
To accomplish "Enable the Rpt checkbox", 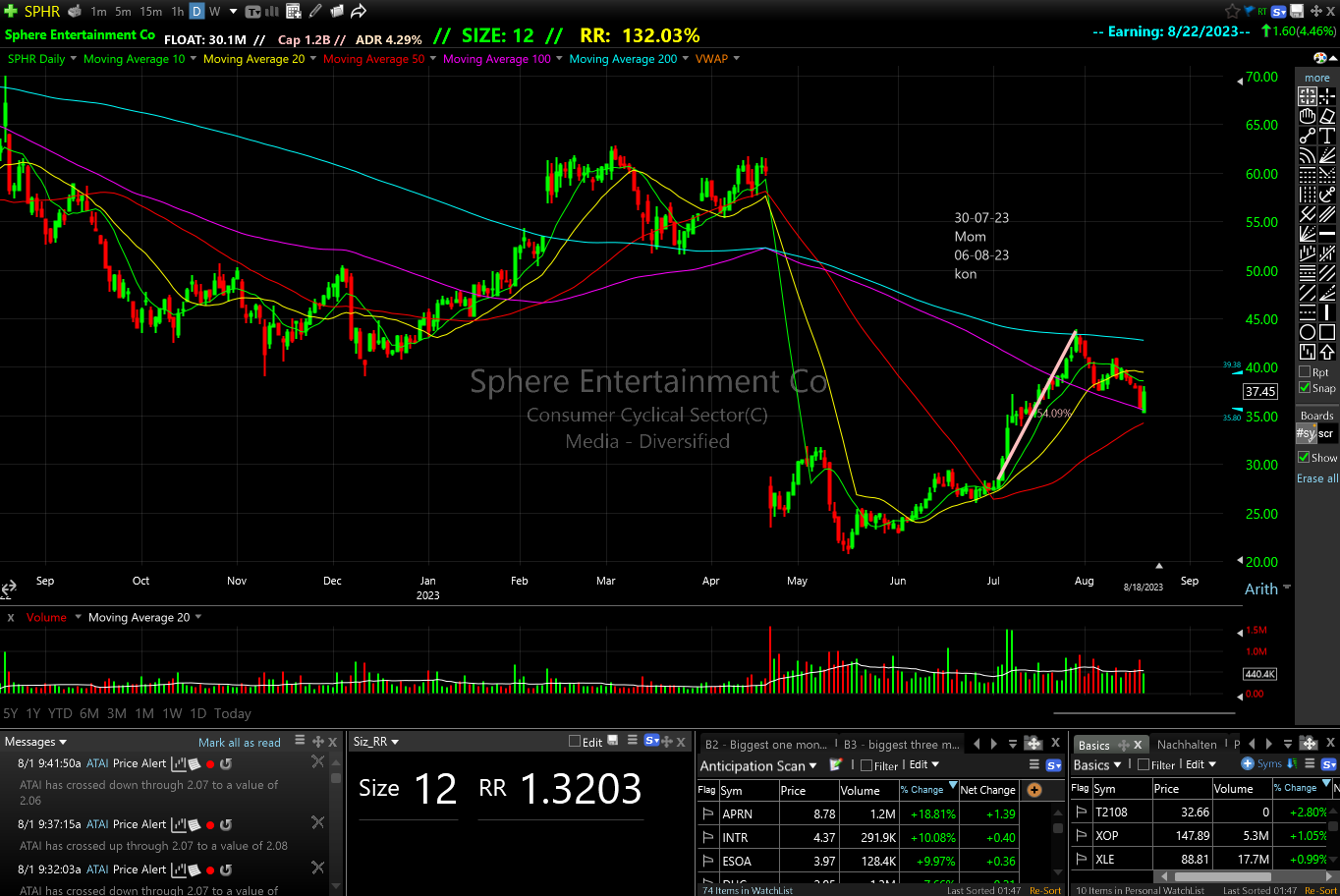I will pyautogui.click(x=1305, y=372).
